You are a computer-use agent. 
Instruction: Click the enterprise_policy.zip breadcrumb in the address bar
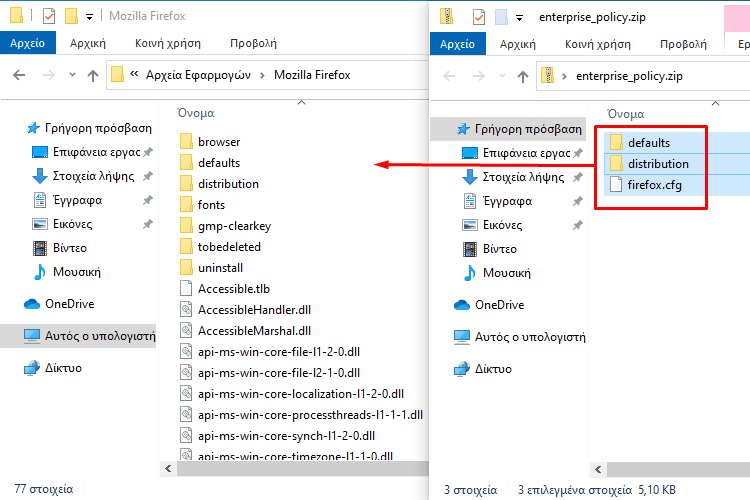(x=629, y=76)
